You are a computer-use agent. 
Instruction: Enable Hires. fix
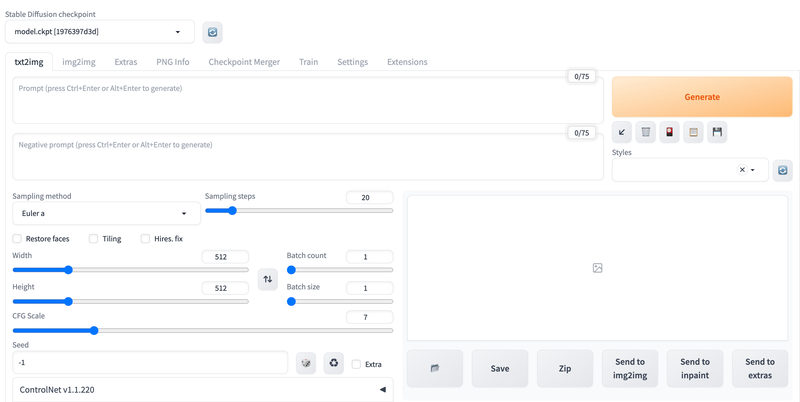pyautogui.click(x=145, y=239)
